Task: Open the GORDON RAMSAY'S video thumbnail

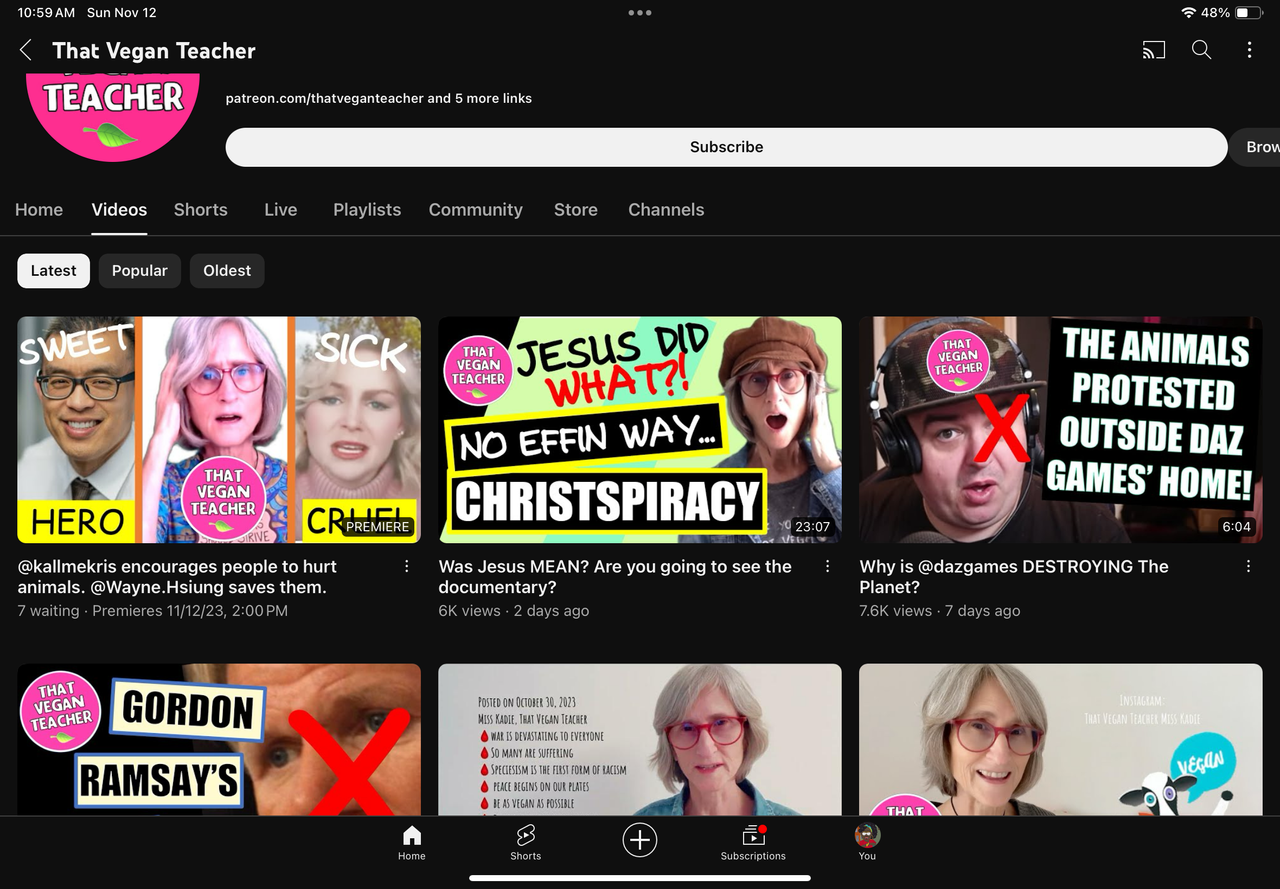Action: coord(219,740)
